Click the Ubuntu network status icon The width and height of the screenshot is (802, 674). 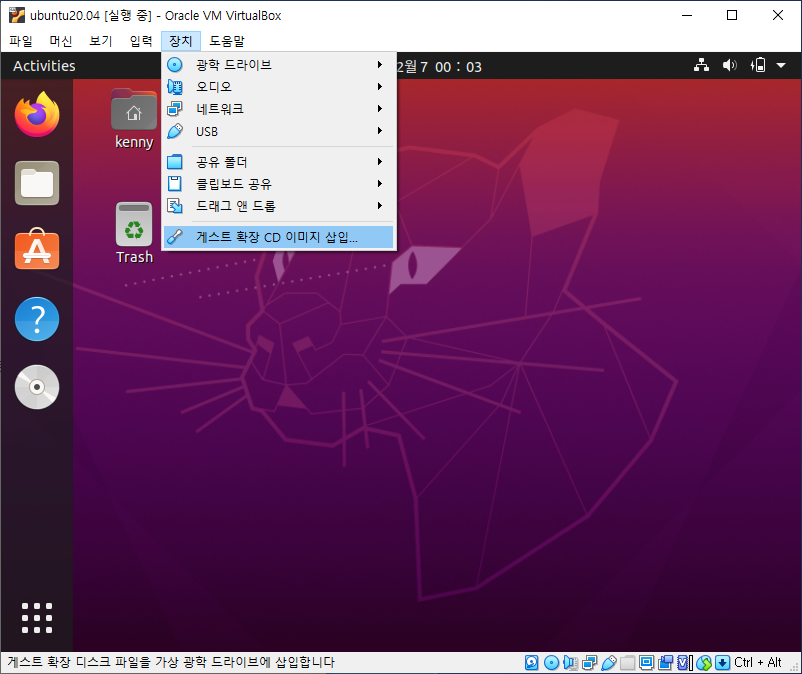click(x=701, y=65)
